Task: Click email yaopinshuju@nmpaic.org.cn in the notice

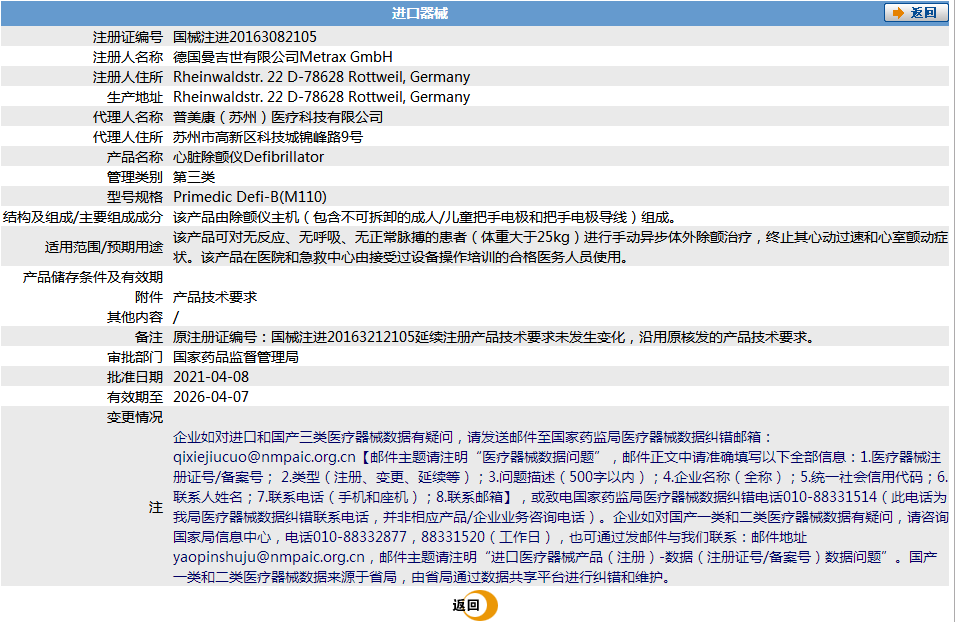Action: 269,557
